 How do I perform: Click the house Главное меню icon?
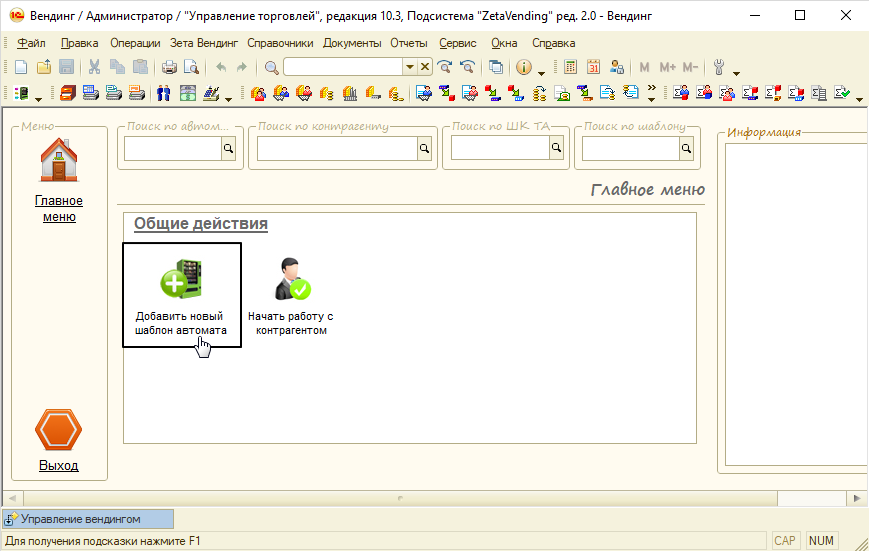pyautogui.click(x=59, y=161)
